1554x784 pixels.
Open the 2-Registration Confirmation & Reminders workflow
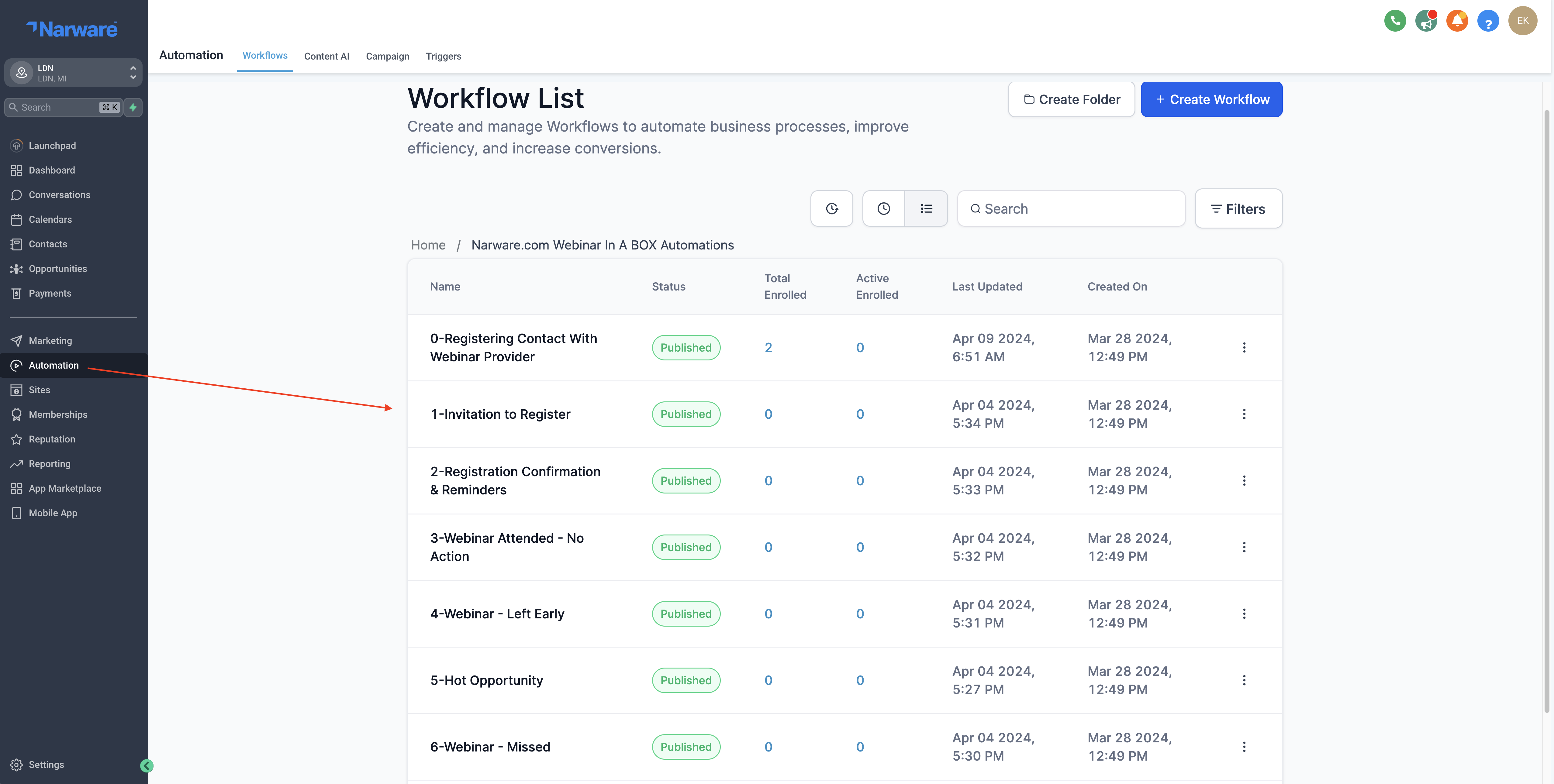515,481
